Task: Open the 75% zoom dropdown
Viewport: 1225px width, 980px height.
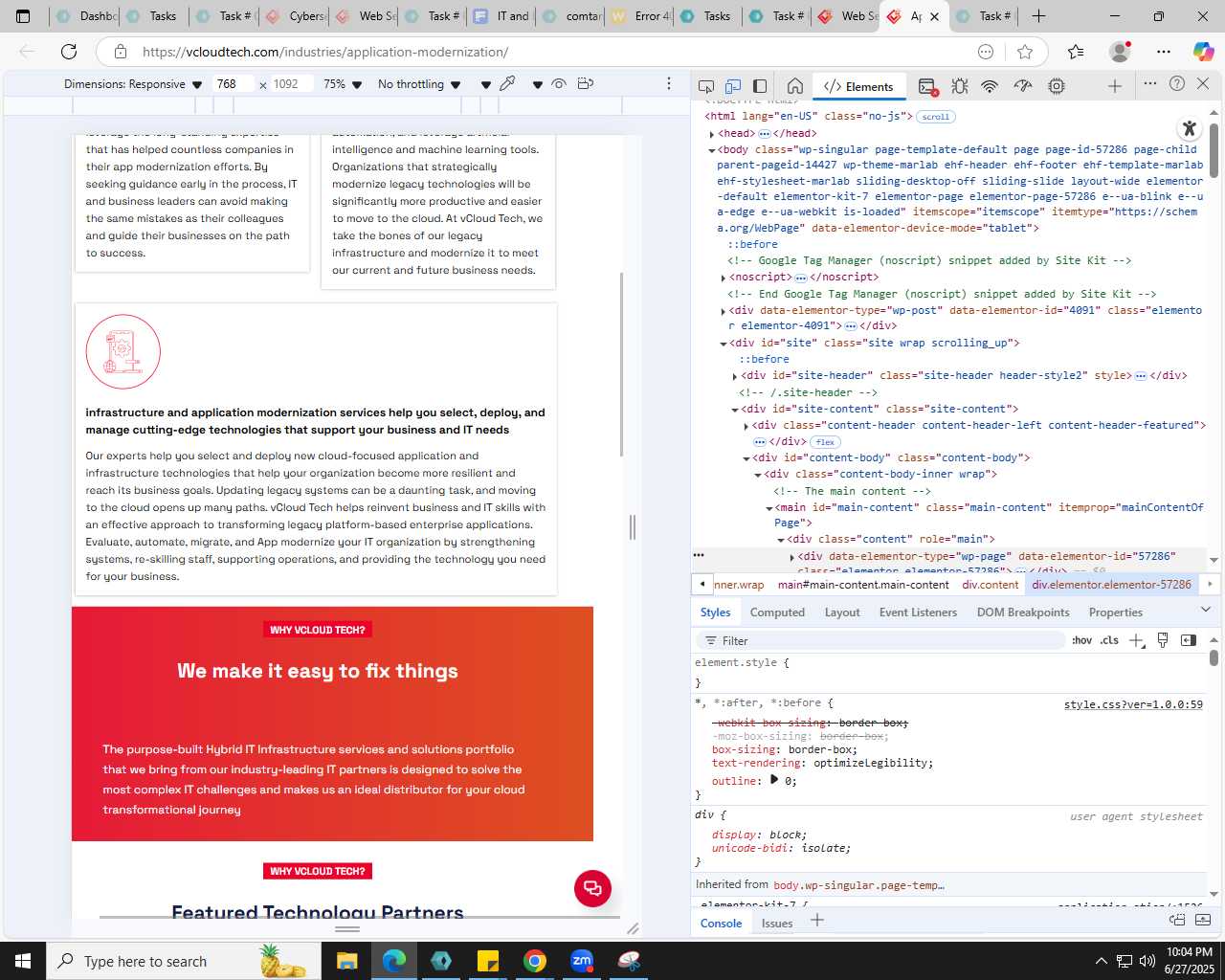Action: point(343,84)
